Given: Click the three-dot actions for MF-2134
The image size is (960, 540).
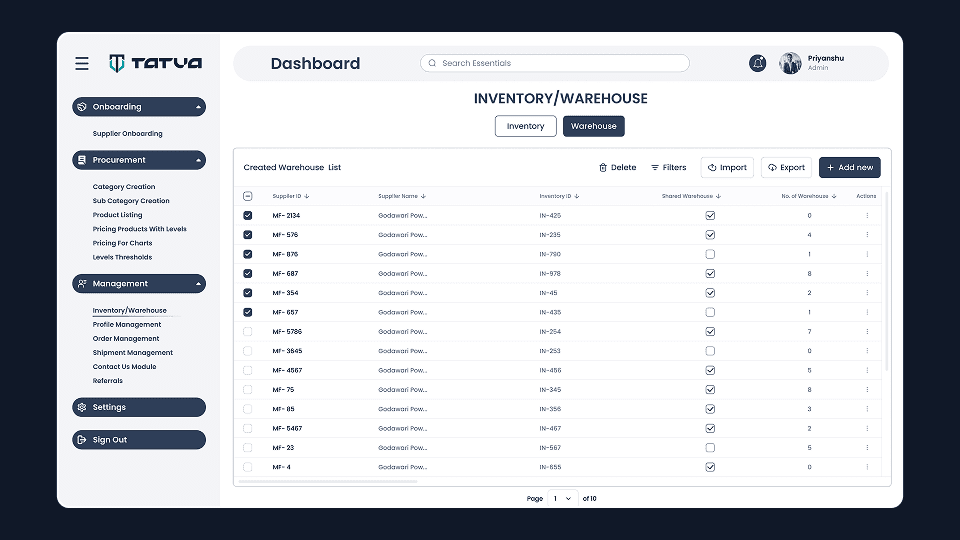Looking at the screenshot, I should [x=867, y=216].
